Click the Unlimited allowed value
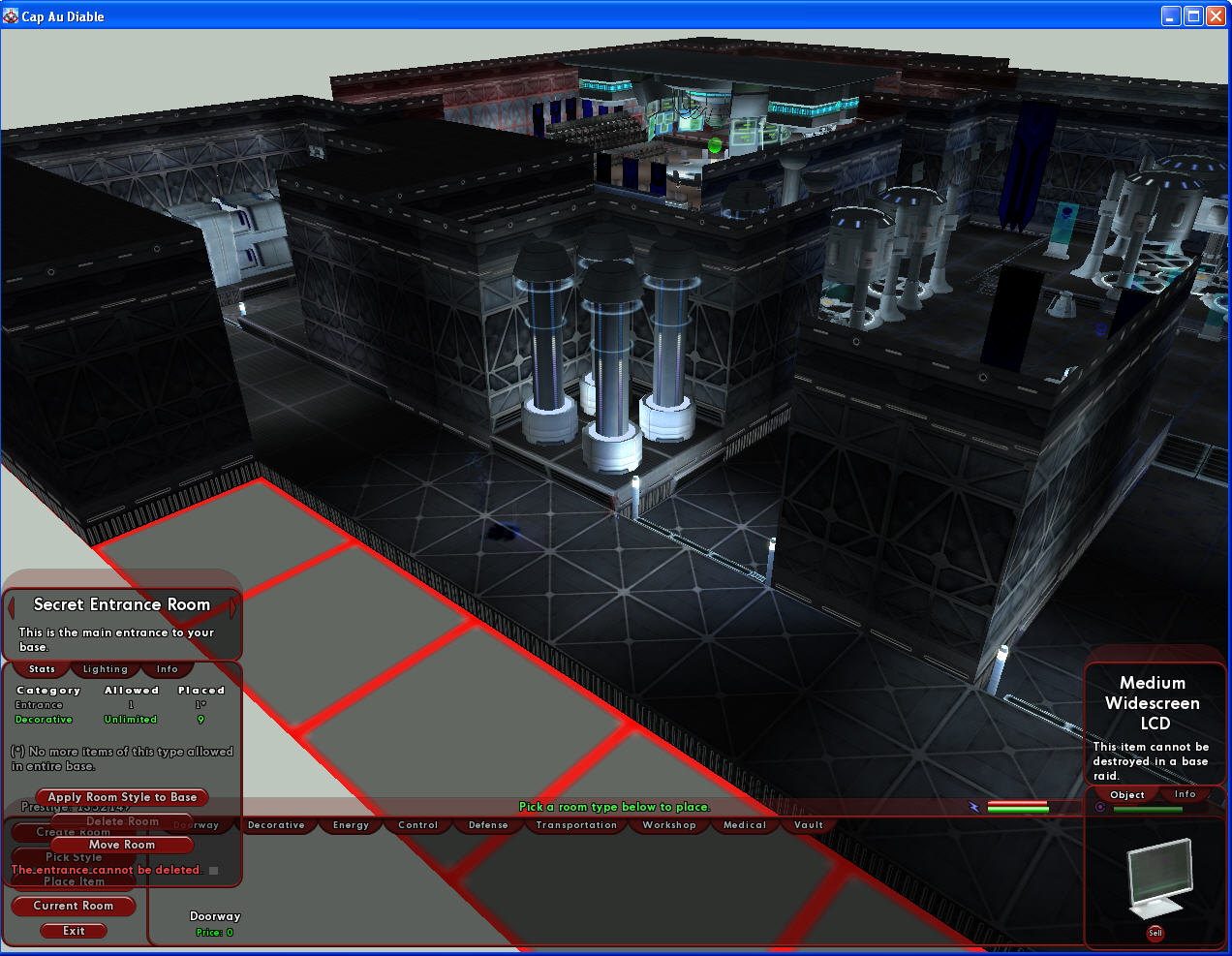 click(x=131, y=720)
